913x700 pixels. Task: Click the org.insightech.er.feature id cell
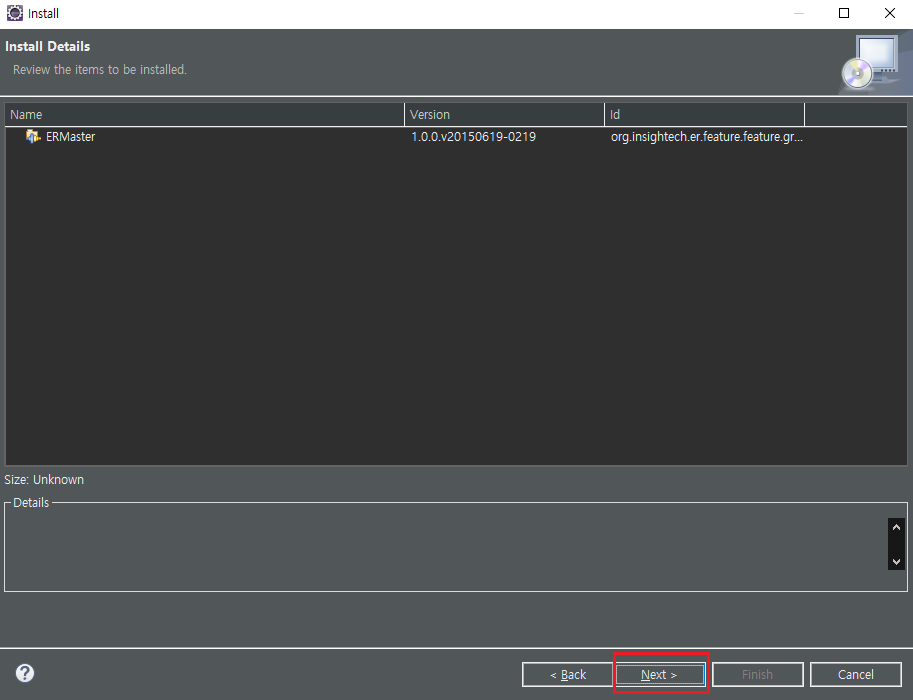(x=706, y=137)
